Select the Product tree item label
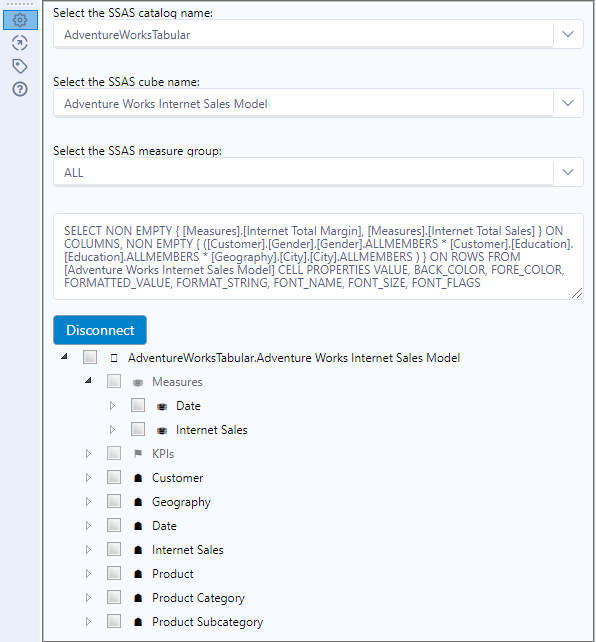The width and height of the screenshot is (596, 642). 173,574
